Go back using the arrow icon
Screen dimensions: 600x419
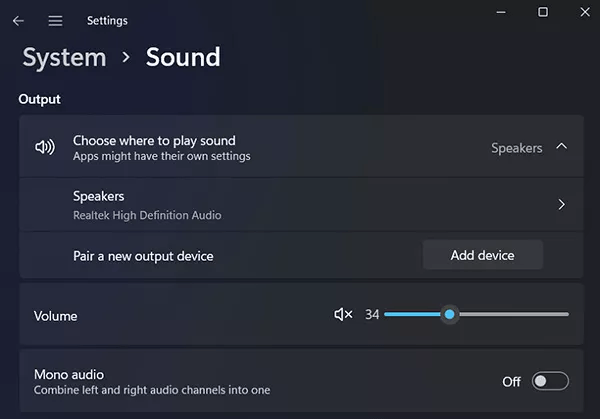pos(18,21)
